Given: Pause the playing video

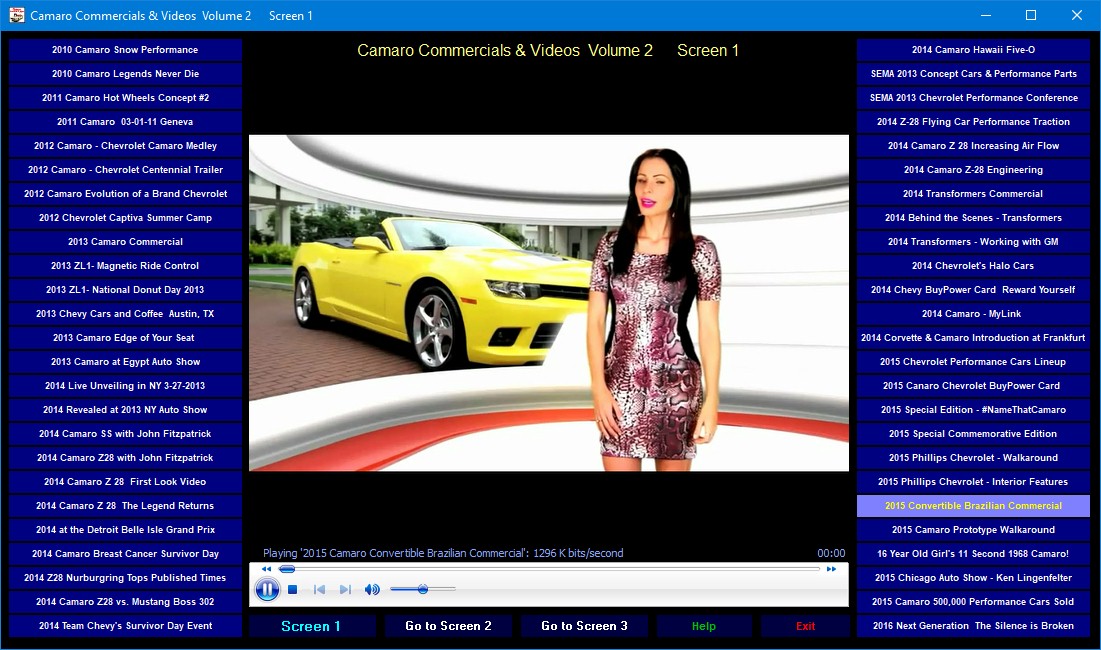Looking at the screenshot, I should tap(267, 589).
